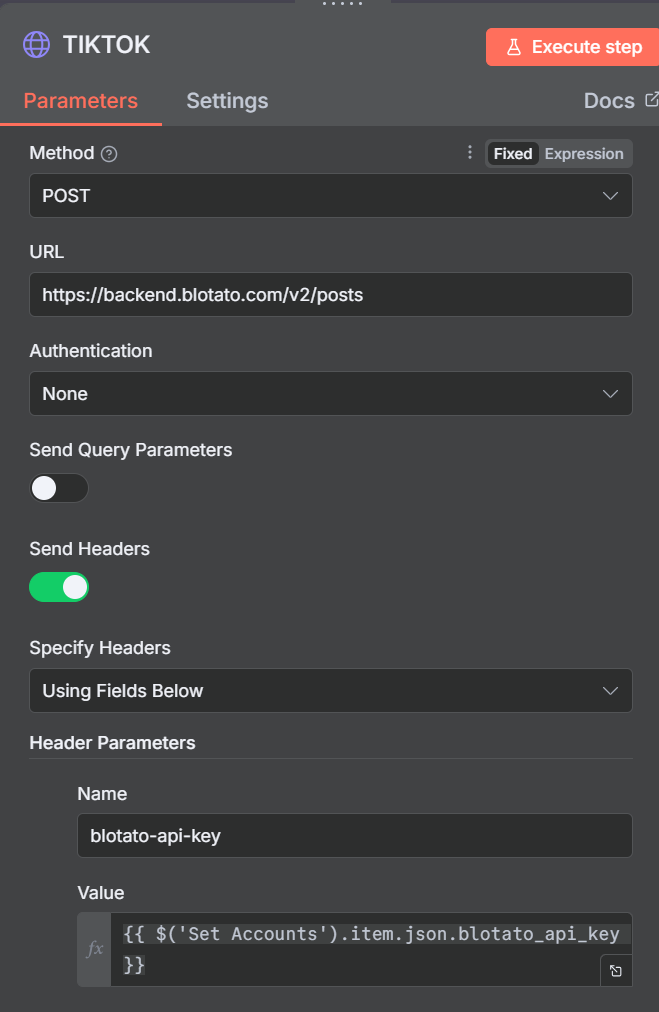Click the Method help question mark icon
The width and height of the screenshot is (659, 1012).
(109, 154)
